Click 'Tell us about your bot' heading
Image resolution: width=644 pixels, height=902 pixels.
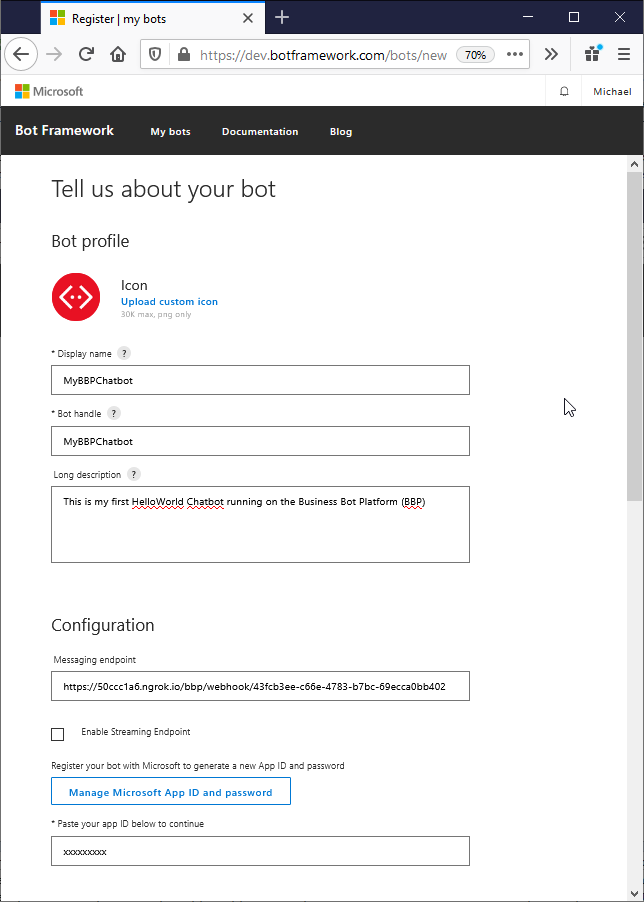pyautogui.click(x=164, y=189)
